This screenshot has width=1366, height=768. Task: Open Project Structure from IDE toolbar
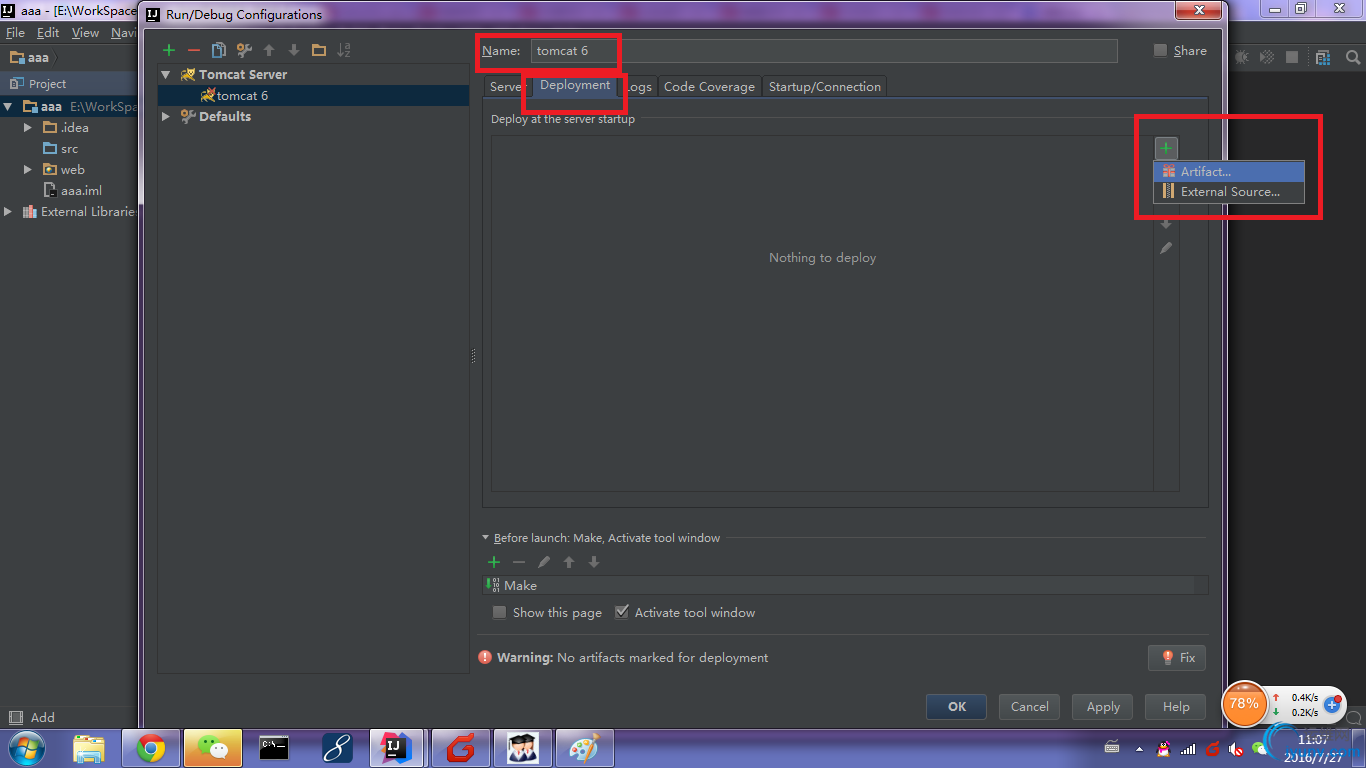1324,58
